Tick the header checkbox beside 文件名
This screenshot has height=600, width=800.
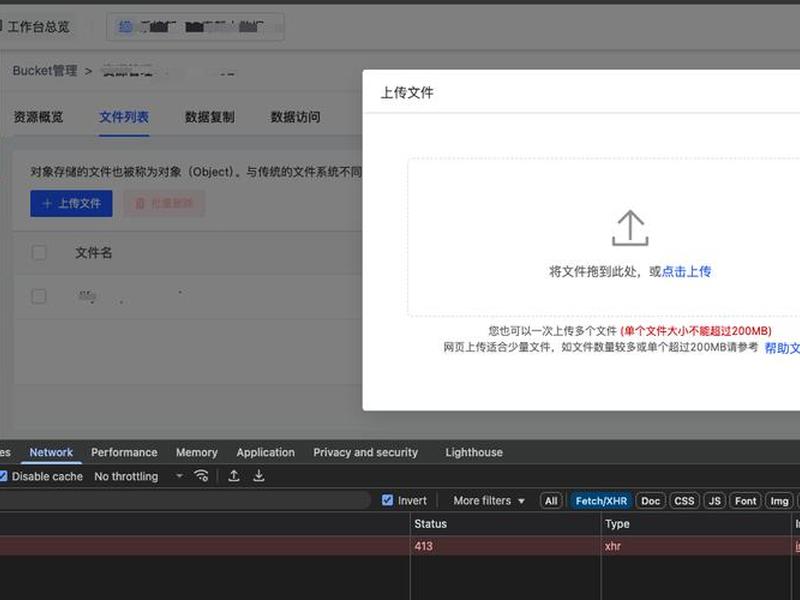[x=39, y=253]
